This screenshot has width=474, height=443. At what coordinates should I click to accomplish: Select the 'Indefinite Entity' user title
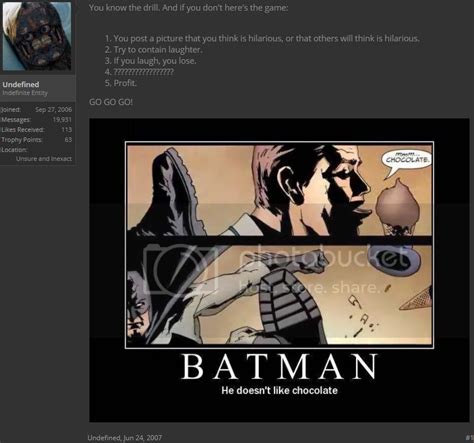[25, 93]
